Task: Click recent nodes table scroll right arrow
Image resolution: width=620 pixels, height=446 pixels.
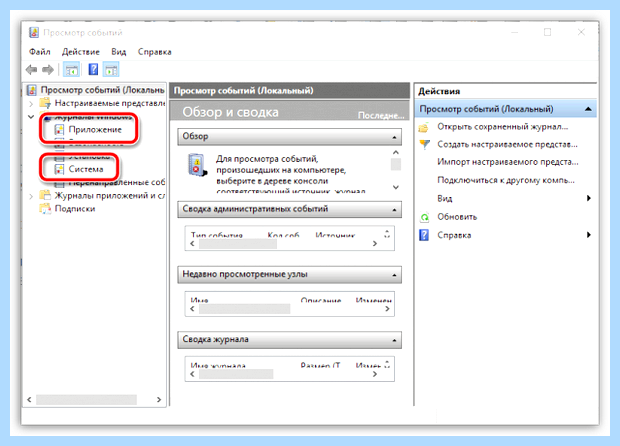Action: [388, 309]
